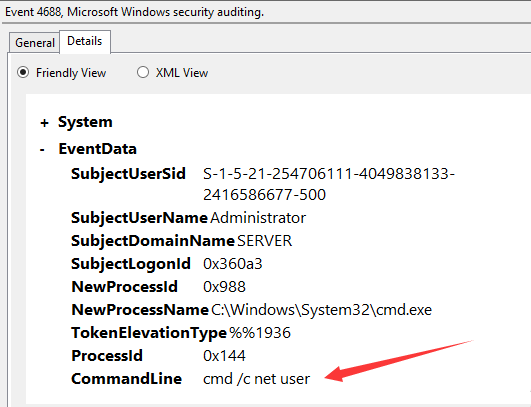531x407 pixels.
Task: Click the CommandLine field label
Action: tap(126, 379)
